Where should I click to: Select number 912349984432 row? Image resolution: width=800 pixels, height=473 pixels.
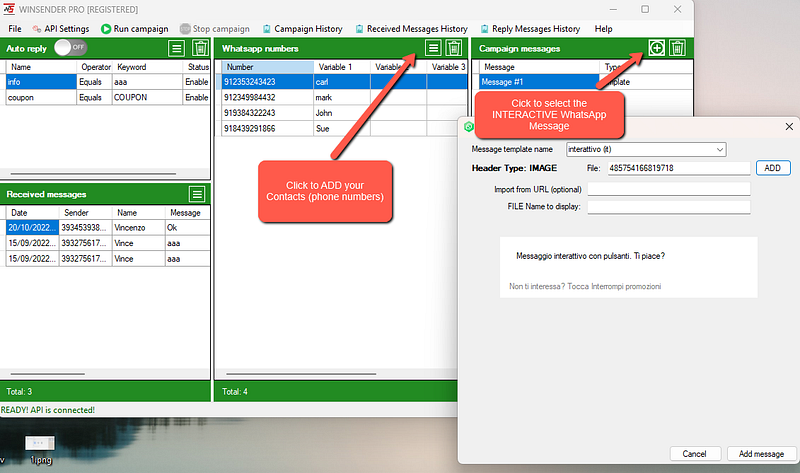(x=344, y=97)
